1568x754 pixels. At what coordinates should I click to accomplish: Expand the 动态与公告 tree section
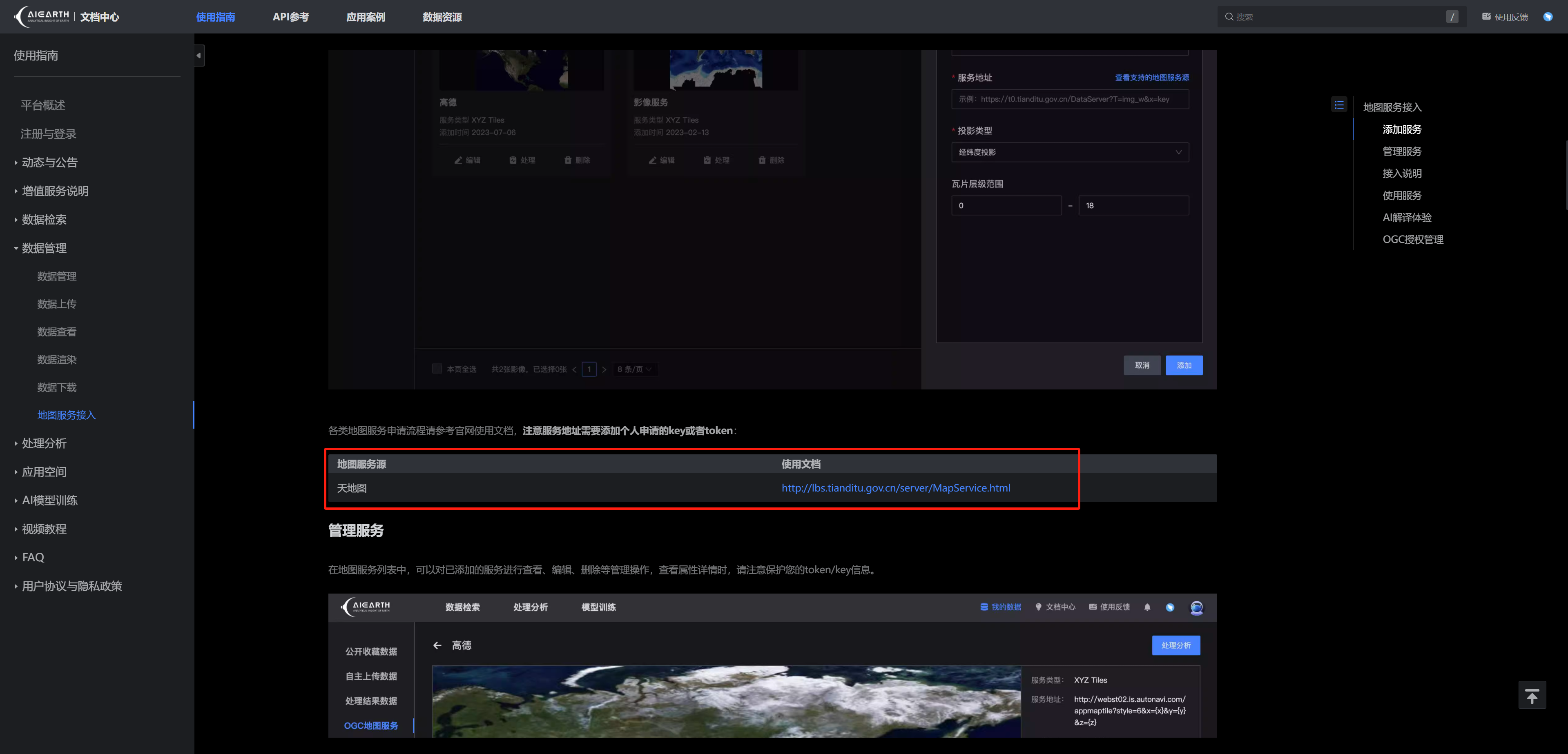16,162
